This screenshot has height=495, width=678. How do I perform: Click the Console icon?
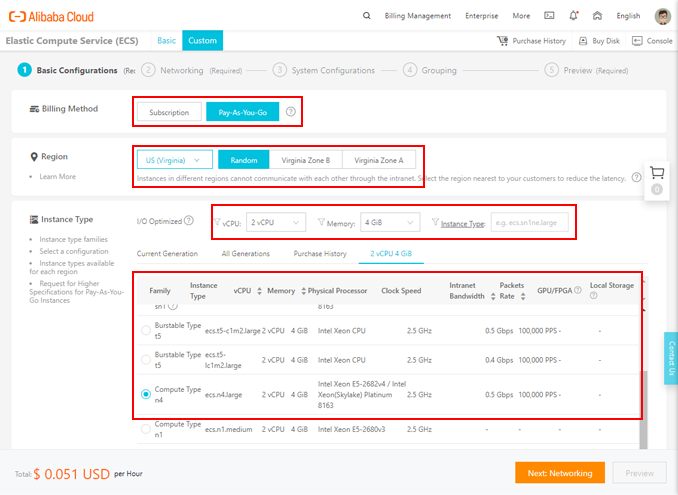pyautogui.click(x=637, y=41)
